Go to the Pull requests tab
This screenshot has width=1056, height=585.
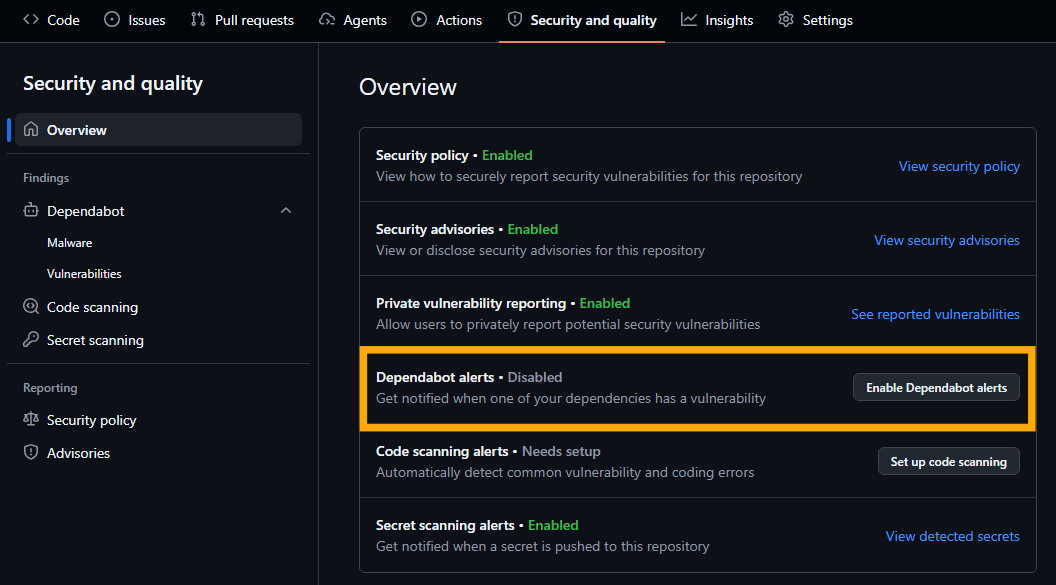click(x=242, y=20)
